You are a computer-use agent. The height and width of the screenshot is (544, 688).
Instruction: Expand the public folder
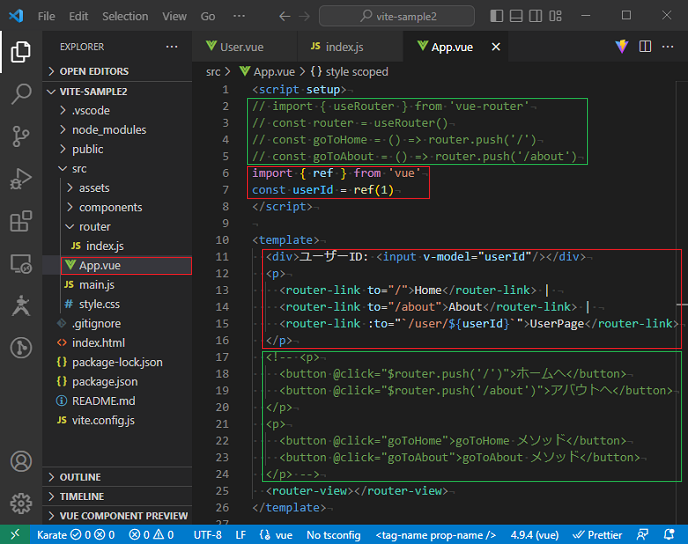coord(117,149)
